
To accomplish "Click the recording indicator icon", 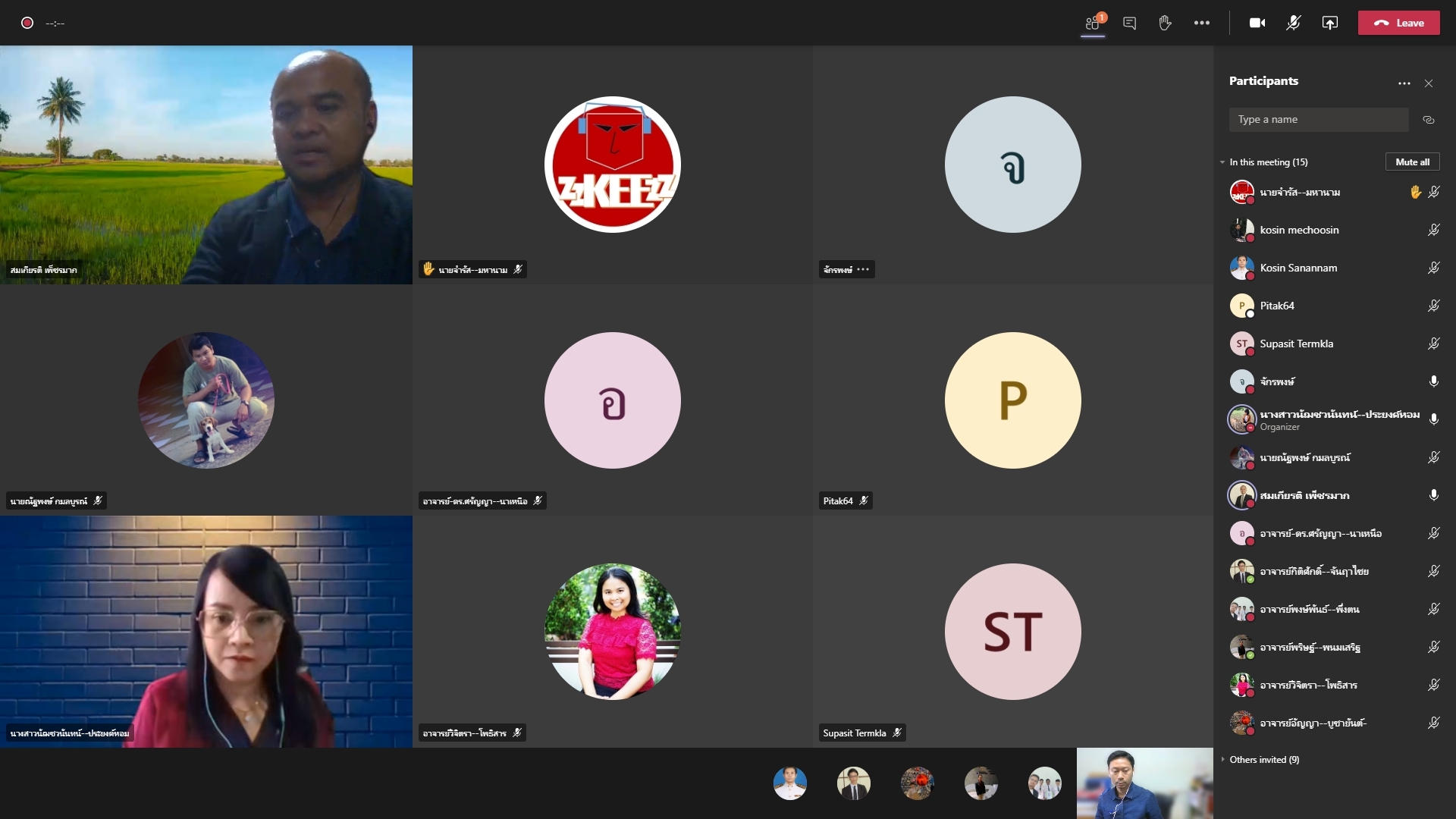I will pos(27,23).
